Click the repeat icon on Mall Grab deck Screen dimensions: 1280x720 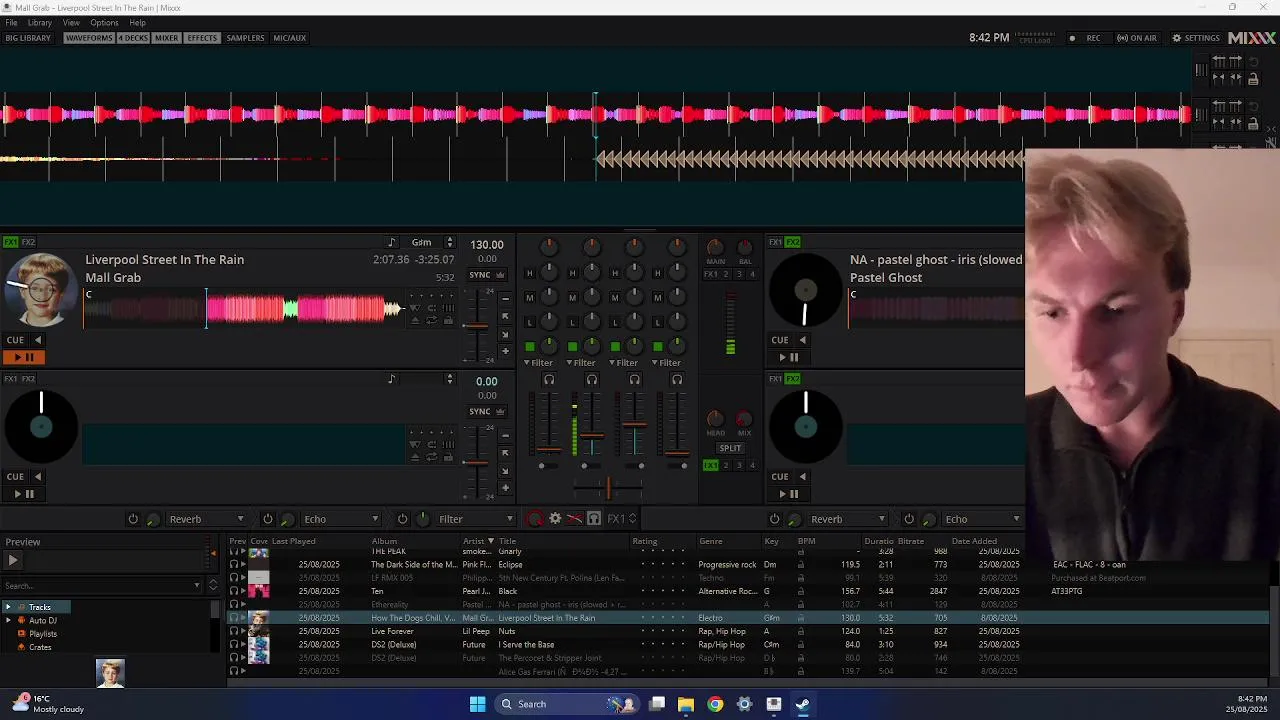tap(431, 320)
